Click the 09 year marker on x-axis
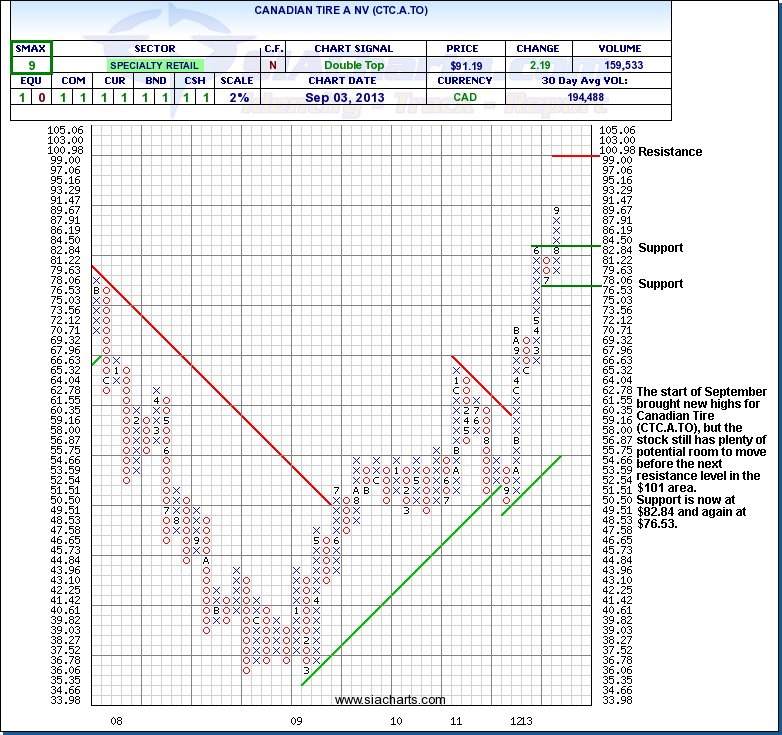This screenshot has width=782, height=735. coord(295,720)
